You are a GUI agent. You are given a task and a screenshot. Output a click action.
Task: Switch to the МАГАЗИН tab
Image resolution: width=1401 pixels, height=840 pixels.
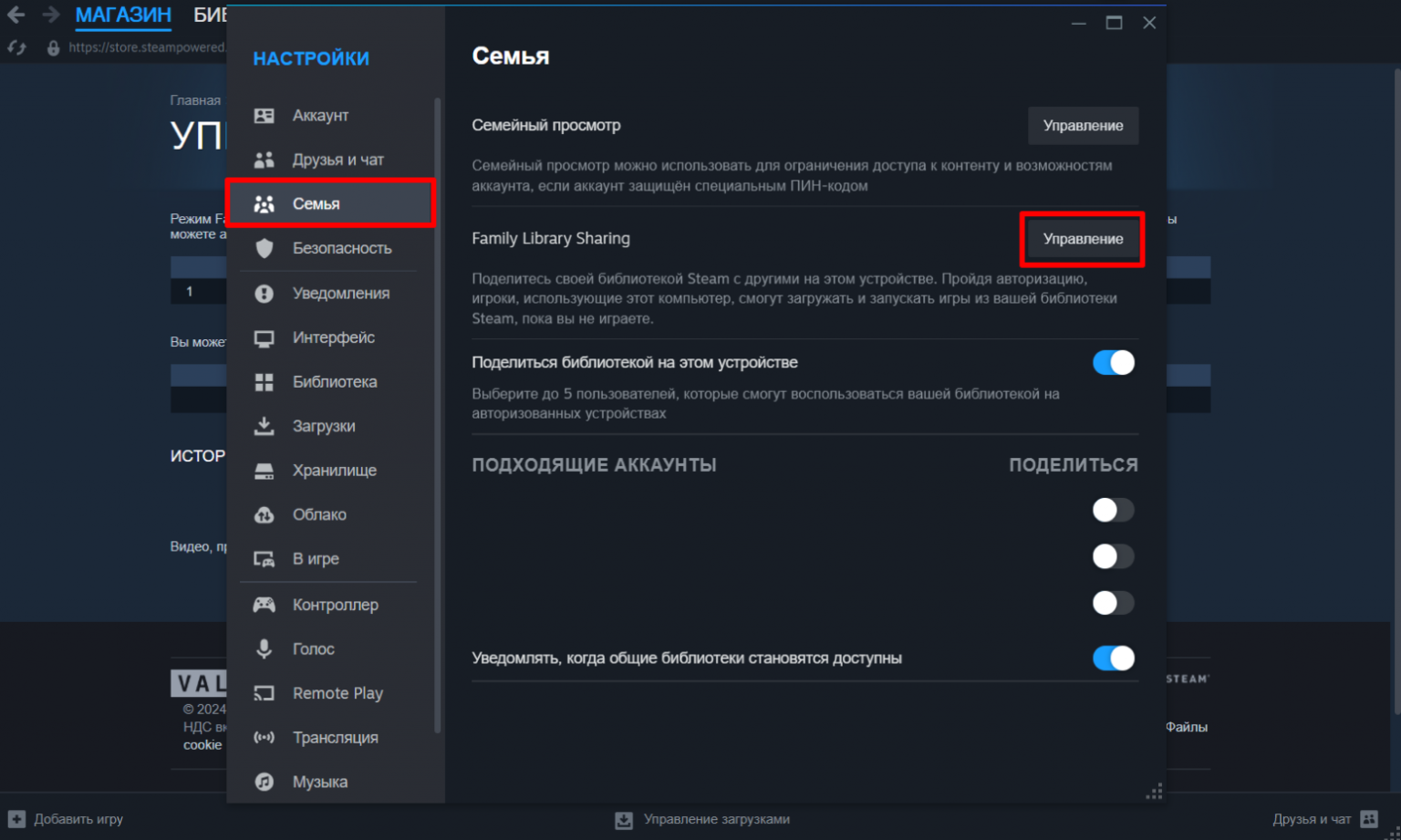coord(123,16)
